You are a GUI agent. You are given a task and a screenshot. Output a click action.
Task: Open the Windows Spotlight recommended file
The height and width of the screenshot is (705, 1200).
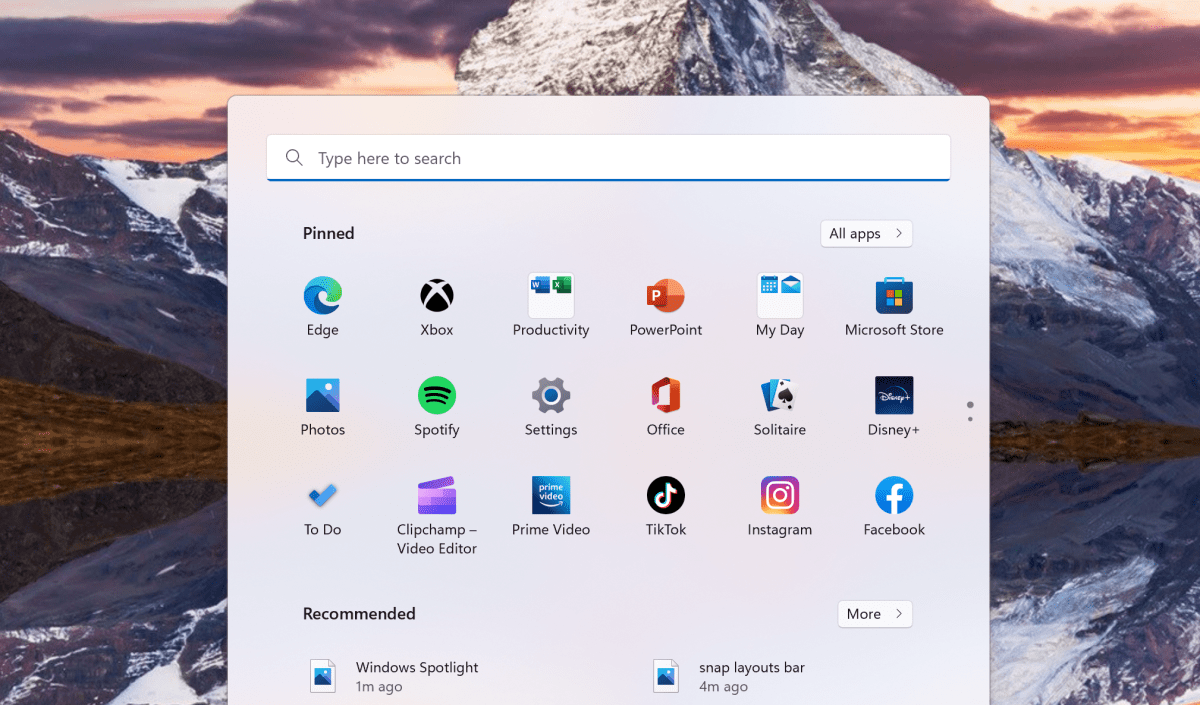394,676
